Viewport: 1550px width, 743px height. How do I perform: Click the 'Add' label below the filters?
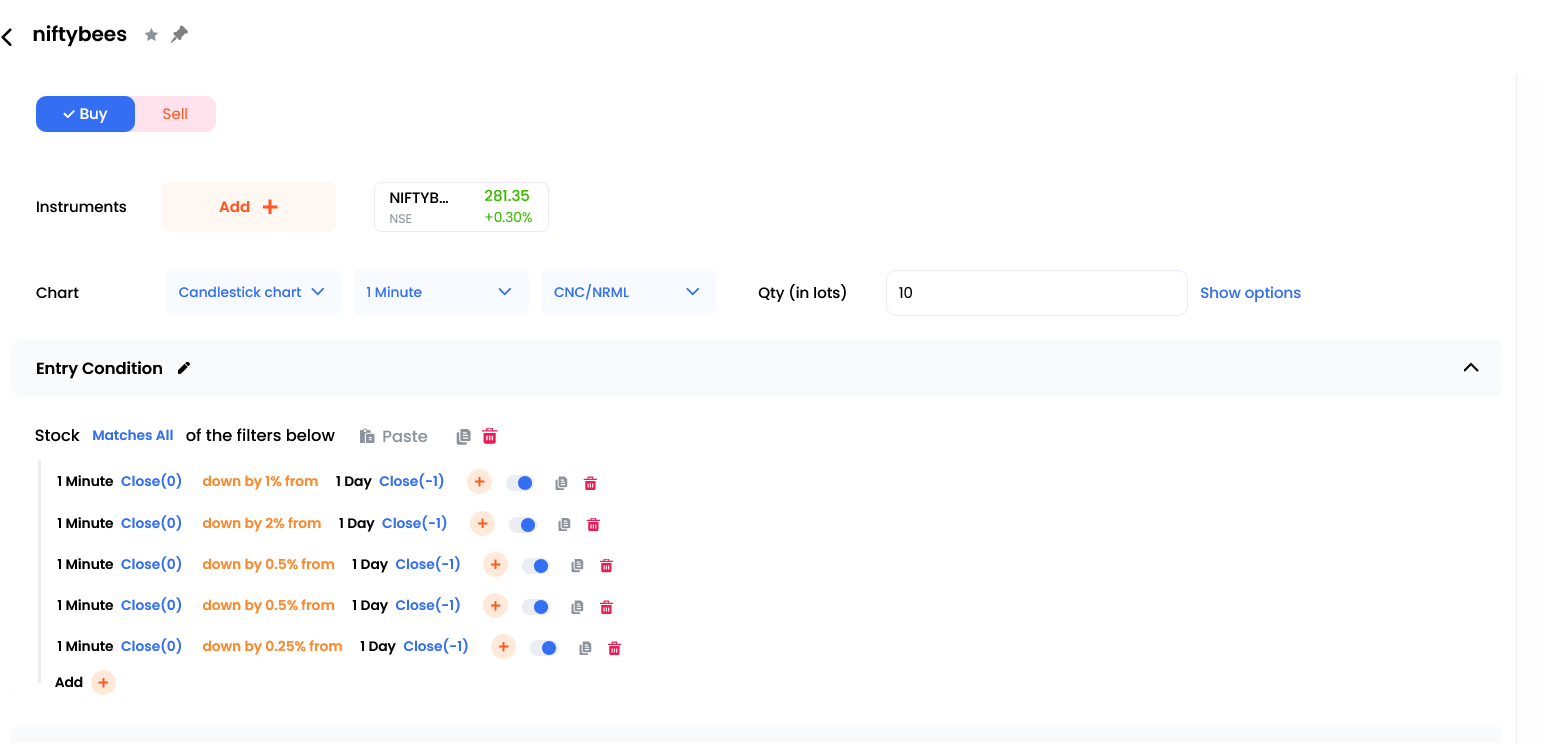(69, 682)
